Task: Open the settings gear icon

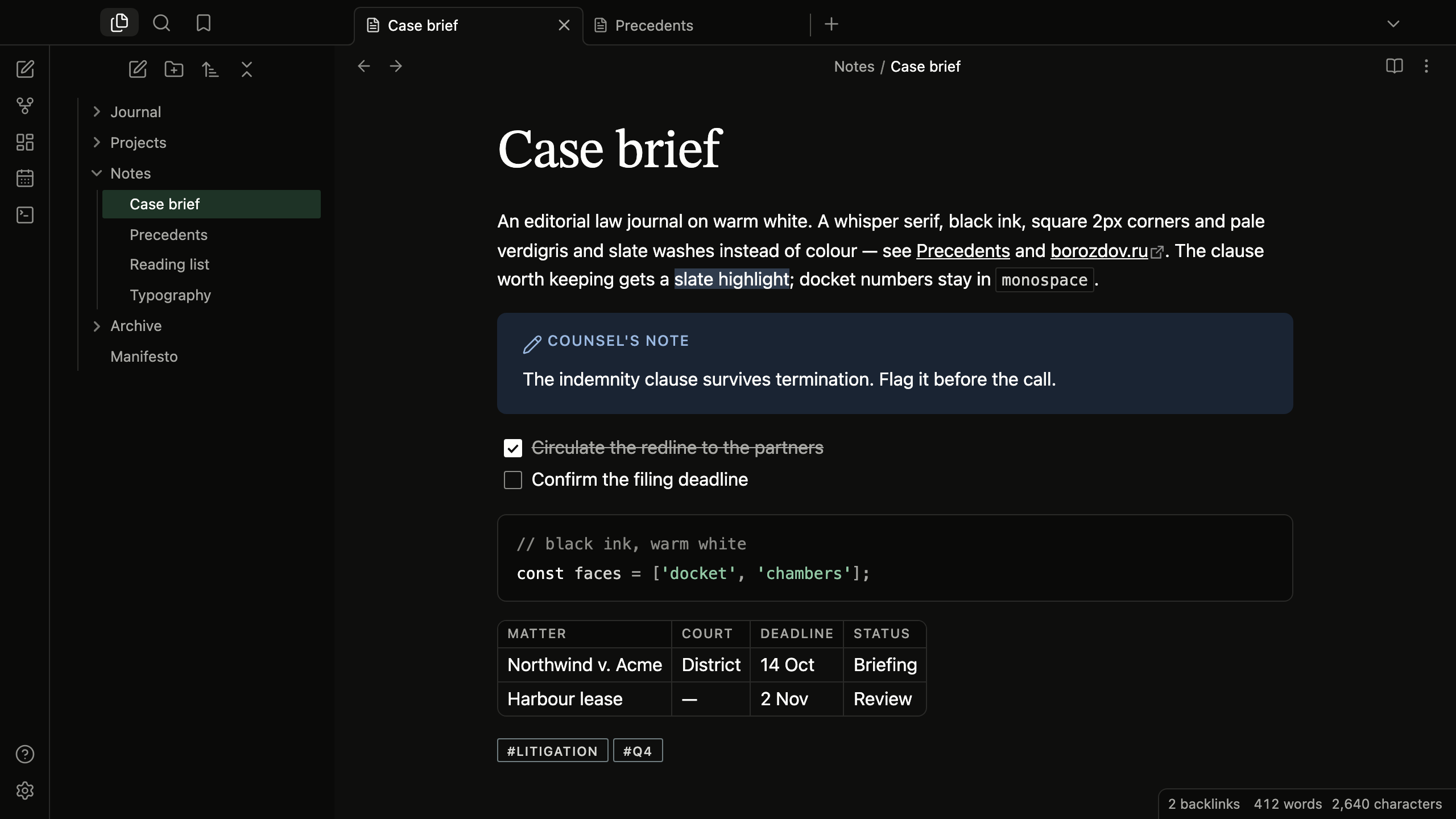Action: pyautogui.click(x=25, y=791)
